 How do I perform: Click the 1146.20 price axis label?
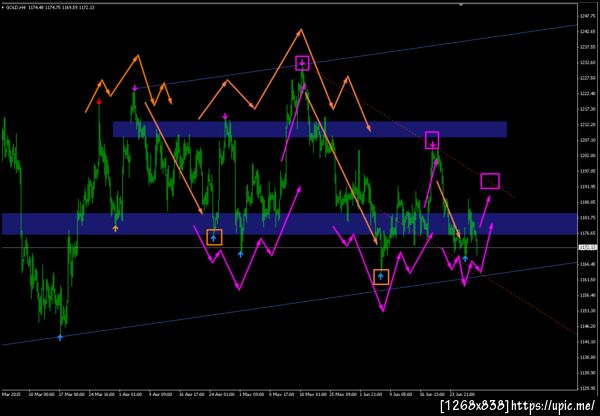[x=587, y=326]
